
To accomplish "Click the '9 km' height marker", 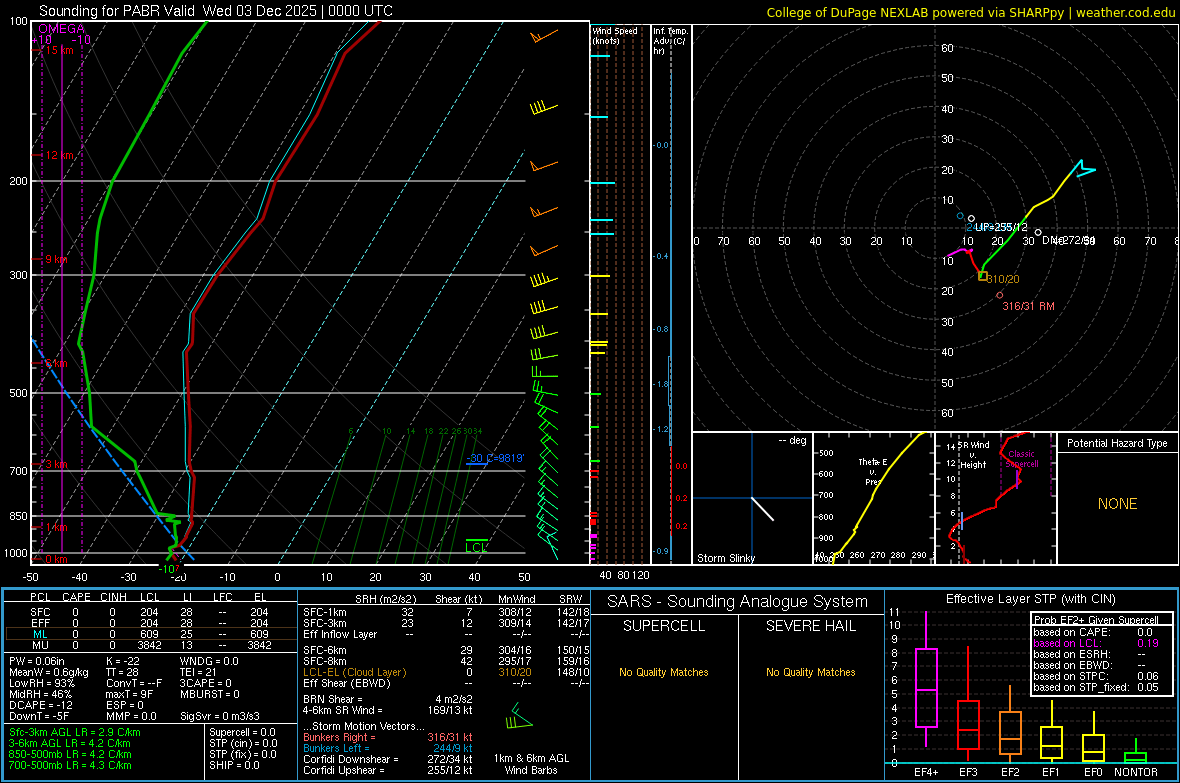I will pyautogui.click(x=56, y=259).
